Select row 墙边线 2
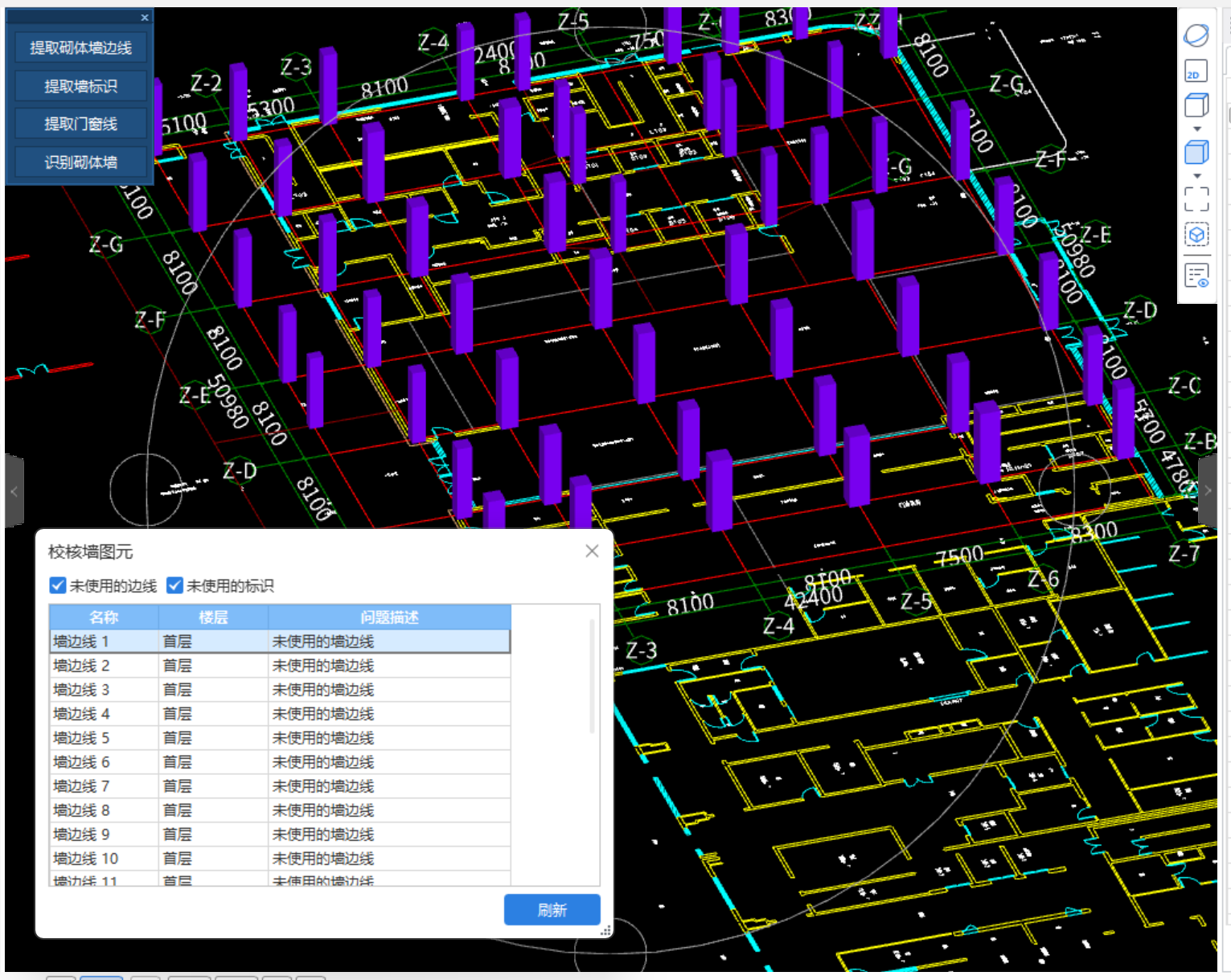The image size is (1231, 980). [x=280, y=666]
